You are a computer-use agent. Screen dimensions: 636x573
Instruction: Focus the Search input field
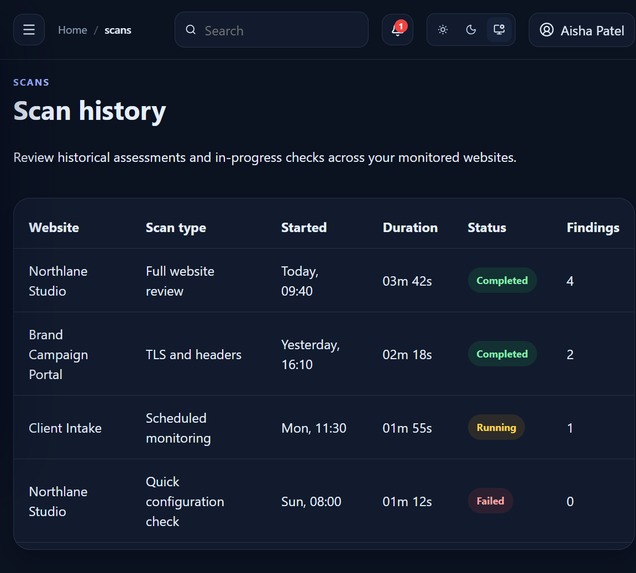(271, 30)
